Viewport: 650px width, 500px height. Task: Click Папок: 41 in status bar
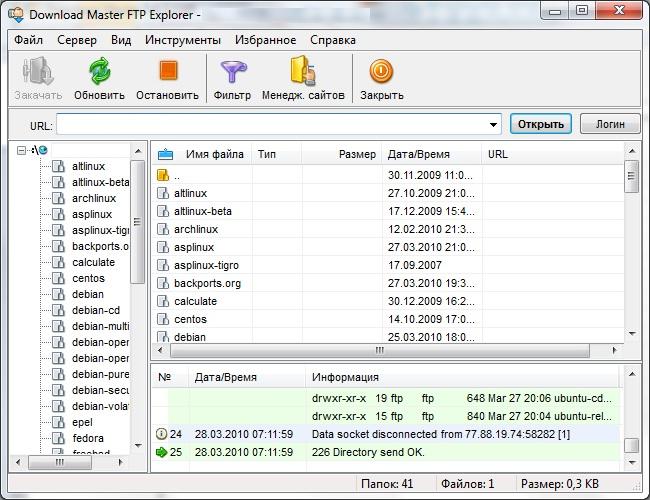387,484
